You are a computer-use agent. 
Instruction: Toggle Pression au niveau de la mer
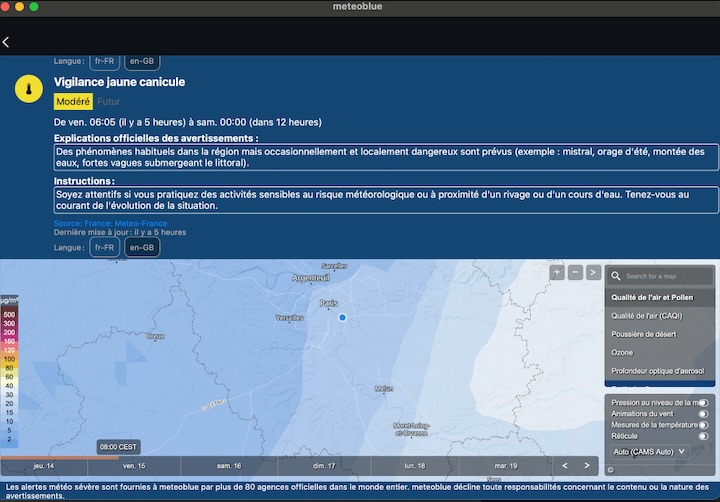pyautogui.click(x=703, y=402)
